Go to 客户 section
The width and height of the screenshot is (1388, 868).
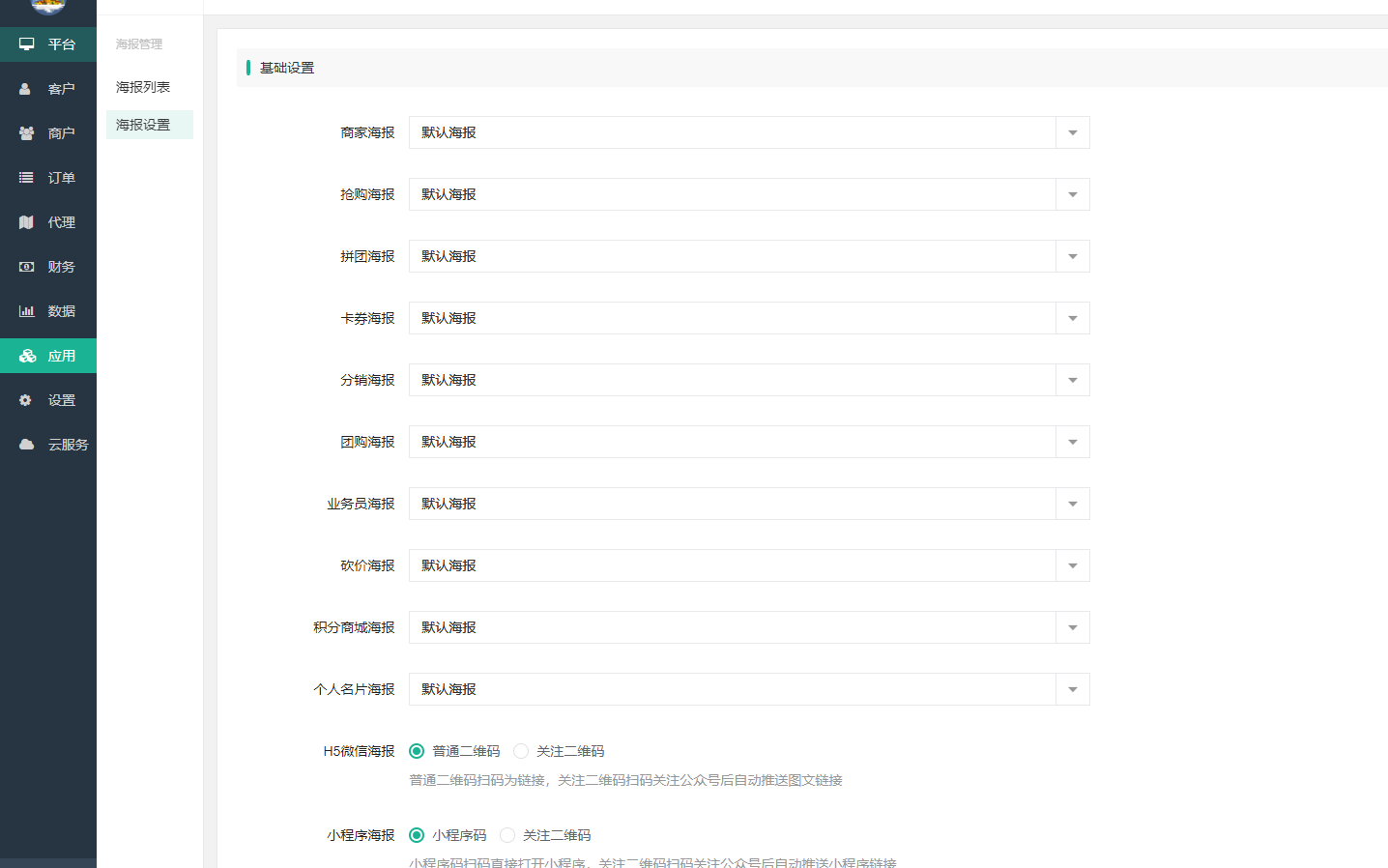pos(48,89)
